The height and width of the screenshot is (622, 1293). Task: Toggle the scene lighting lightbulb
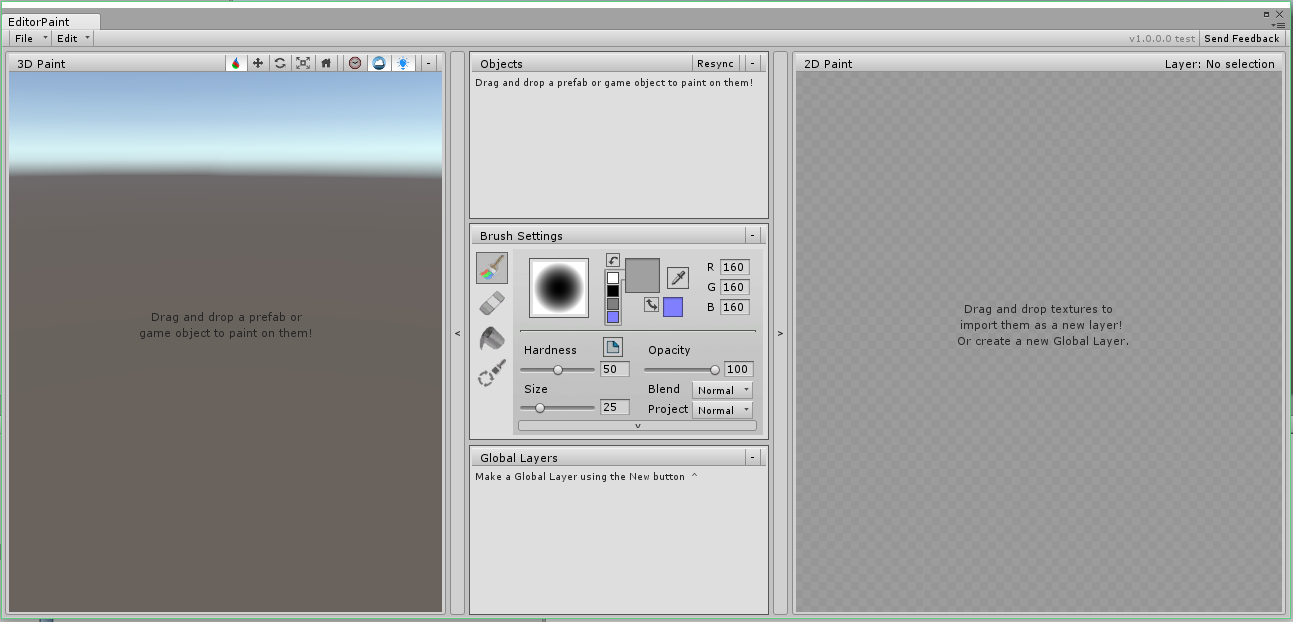403,62
